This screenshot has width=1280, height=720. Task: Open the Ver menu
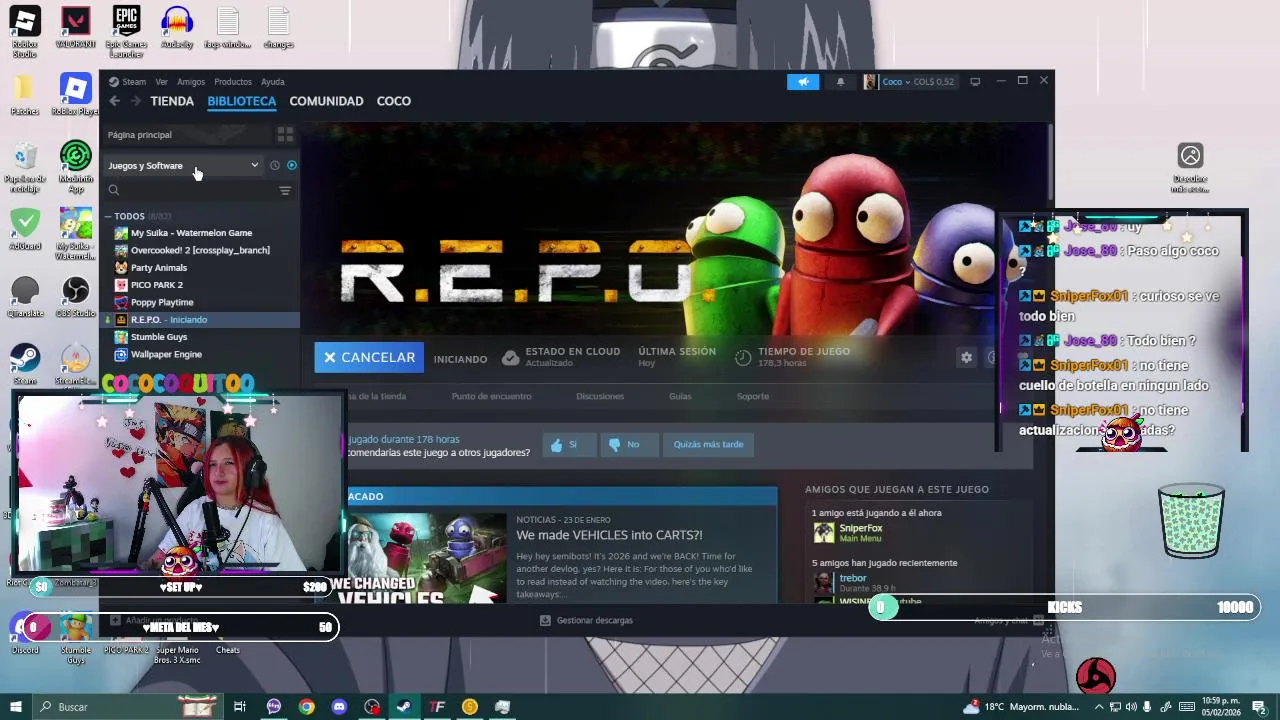pos(161,82)
